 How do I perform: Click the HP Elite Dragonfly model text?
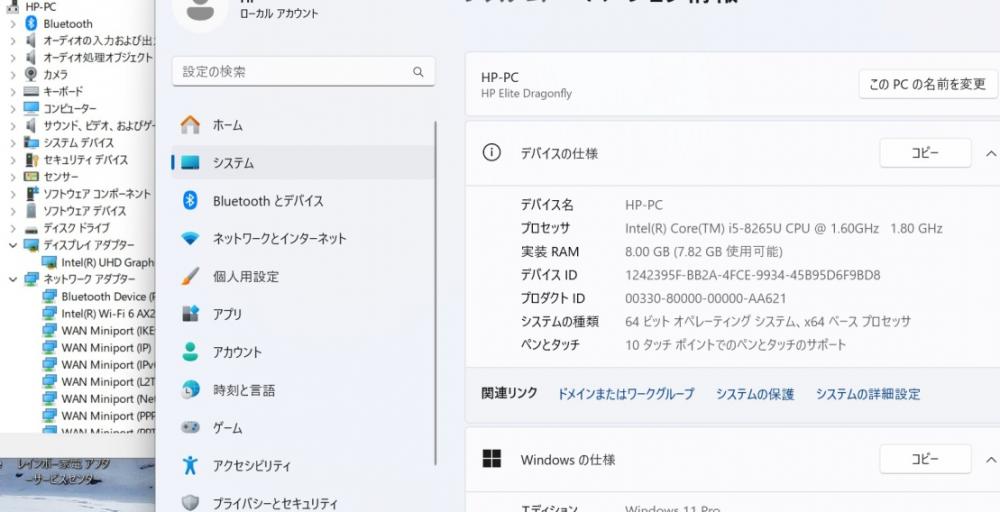tap(526, 93)
